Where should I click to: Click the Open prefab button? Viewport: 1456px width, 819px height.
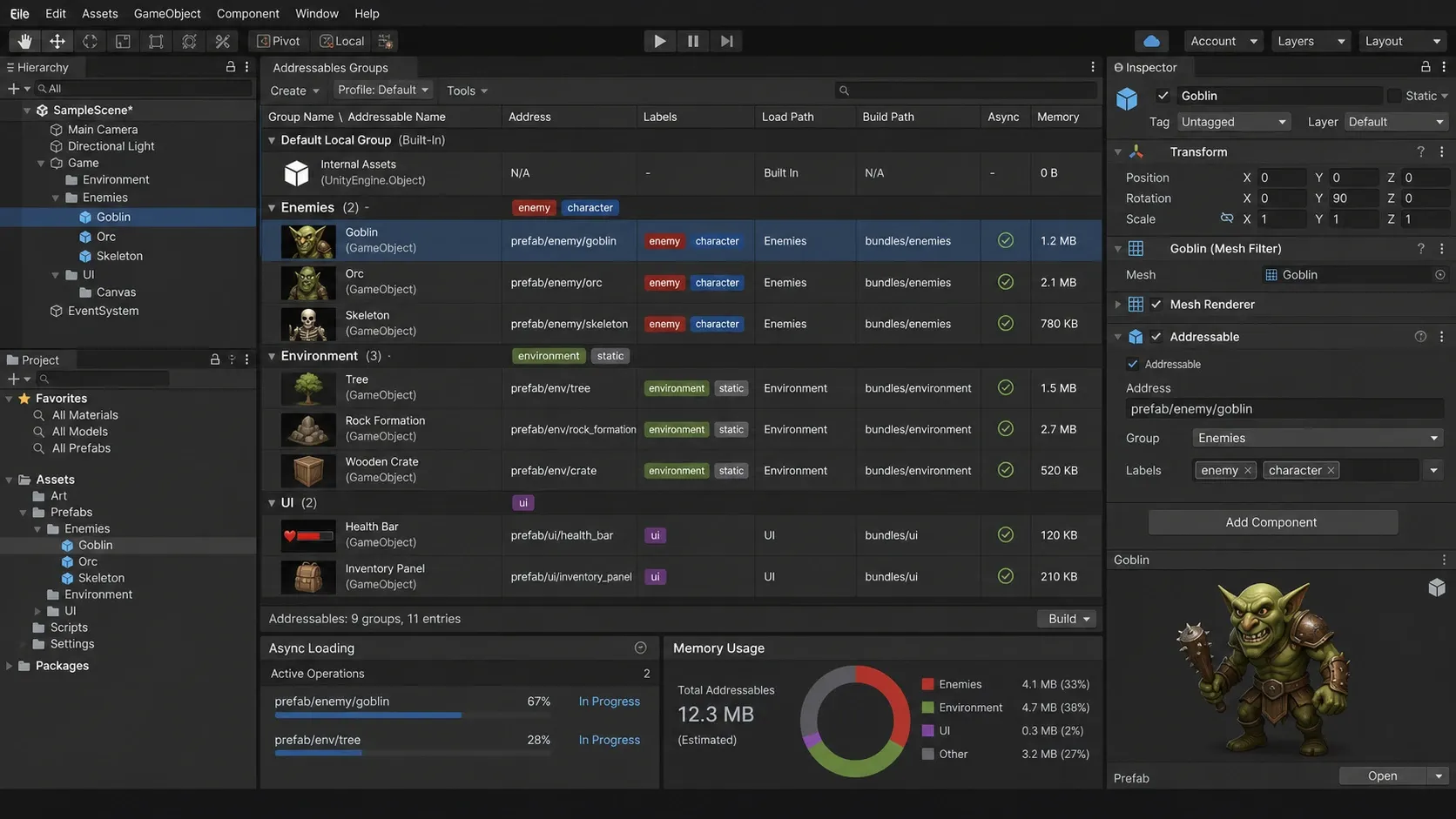click(1383, 776)
